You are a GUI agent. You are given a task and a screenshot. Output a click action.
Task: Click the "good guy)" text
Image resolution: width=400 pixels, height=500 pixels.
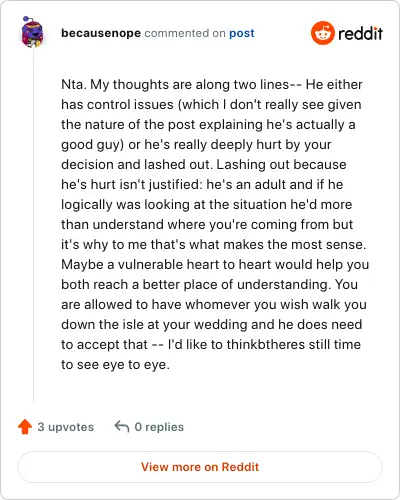pos(93,145)
